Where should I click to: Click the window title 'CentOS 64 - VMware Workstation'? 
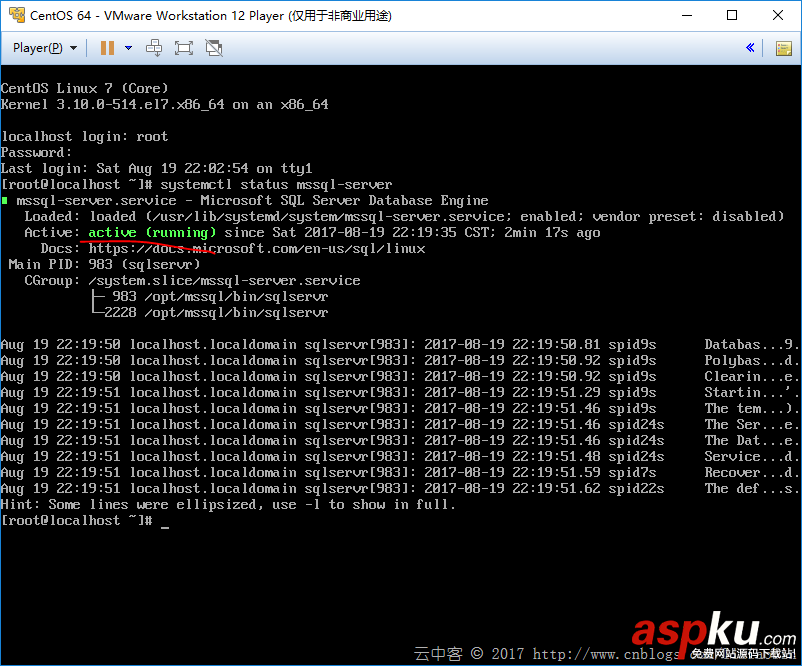(x=211, y=15)
